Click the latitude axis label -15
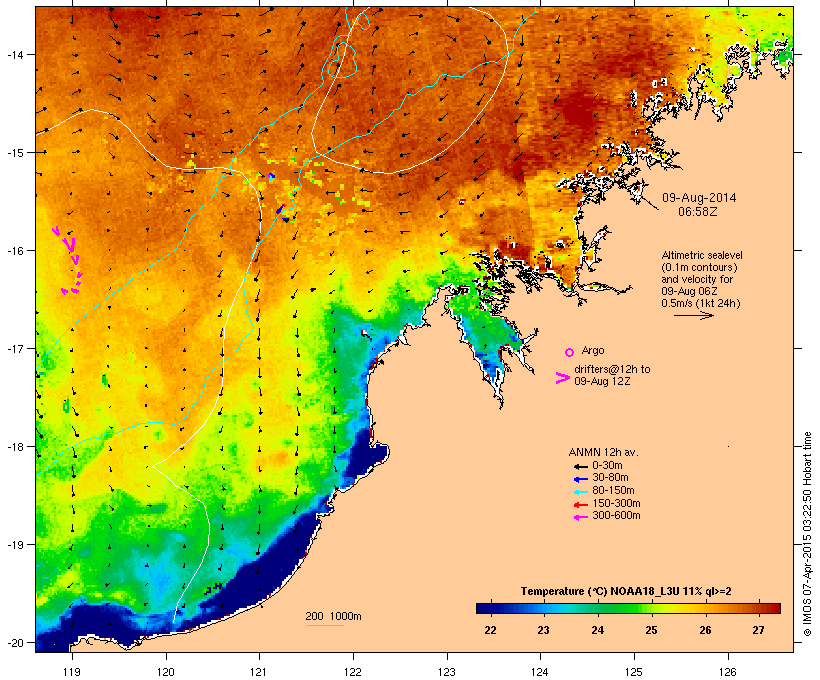 14,153
